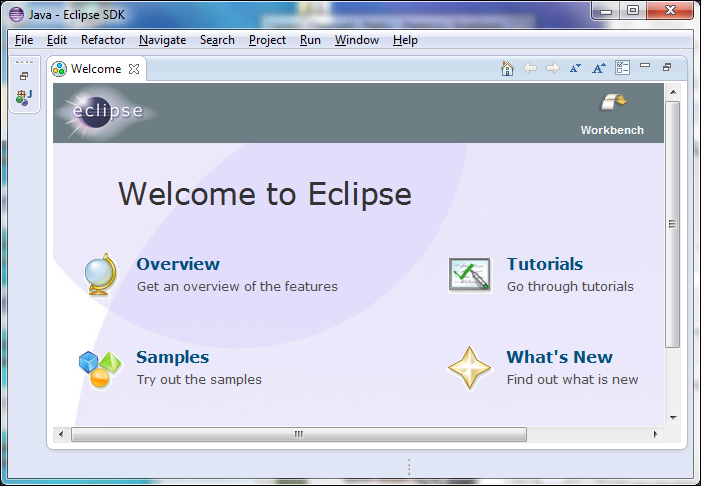
Task: Click the Eclipse icon in title bar
Action: [x=17, y=15]
